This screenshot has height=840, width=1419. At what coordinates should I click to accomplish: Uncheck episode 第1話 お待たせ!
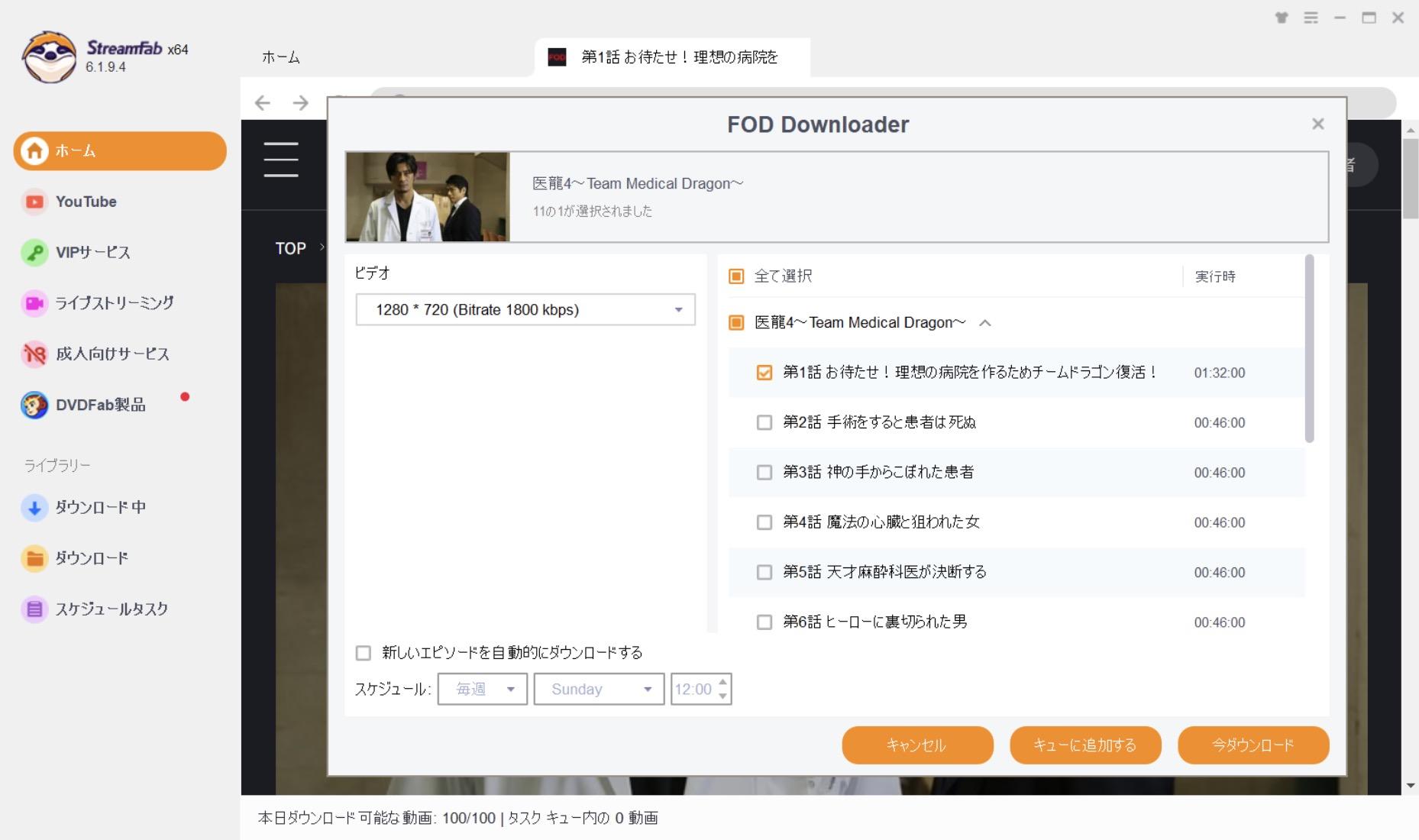[764, 372]
